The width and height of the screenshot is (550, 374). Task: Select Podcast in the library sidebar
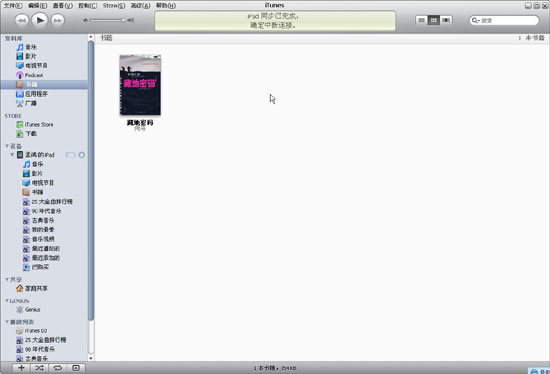[29, 75]
